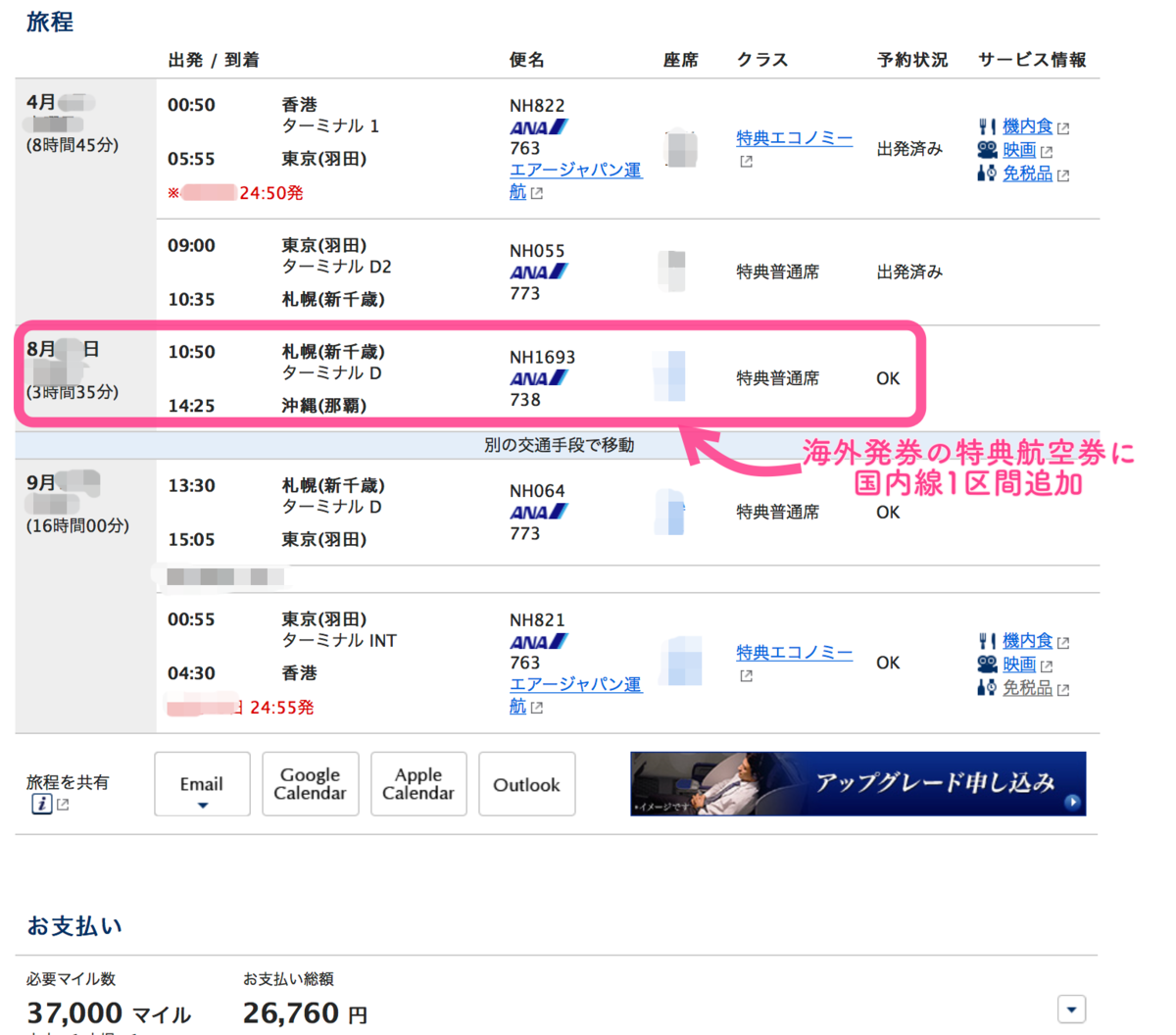Click サービス情報 column header
This screenshot has width=1176, height=1035.
(x=1032, y=60)
